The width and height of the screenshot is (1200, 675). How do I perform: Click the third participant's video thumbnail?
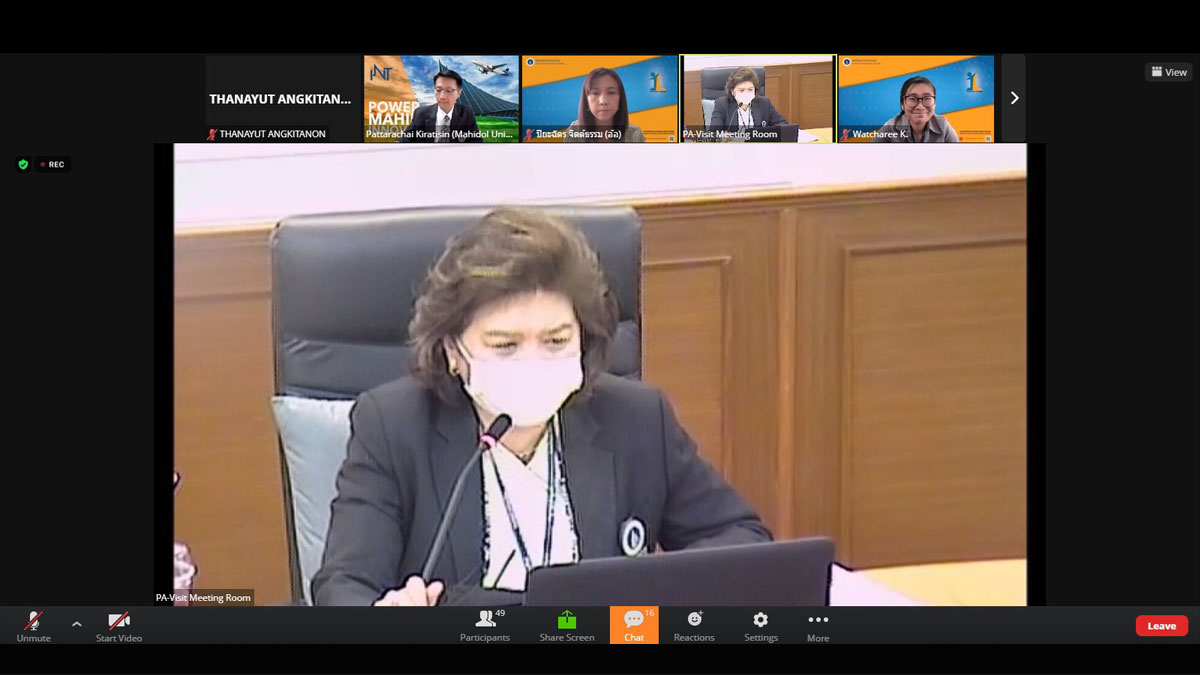[x=599, y=98]
